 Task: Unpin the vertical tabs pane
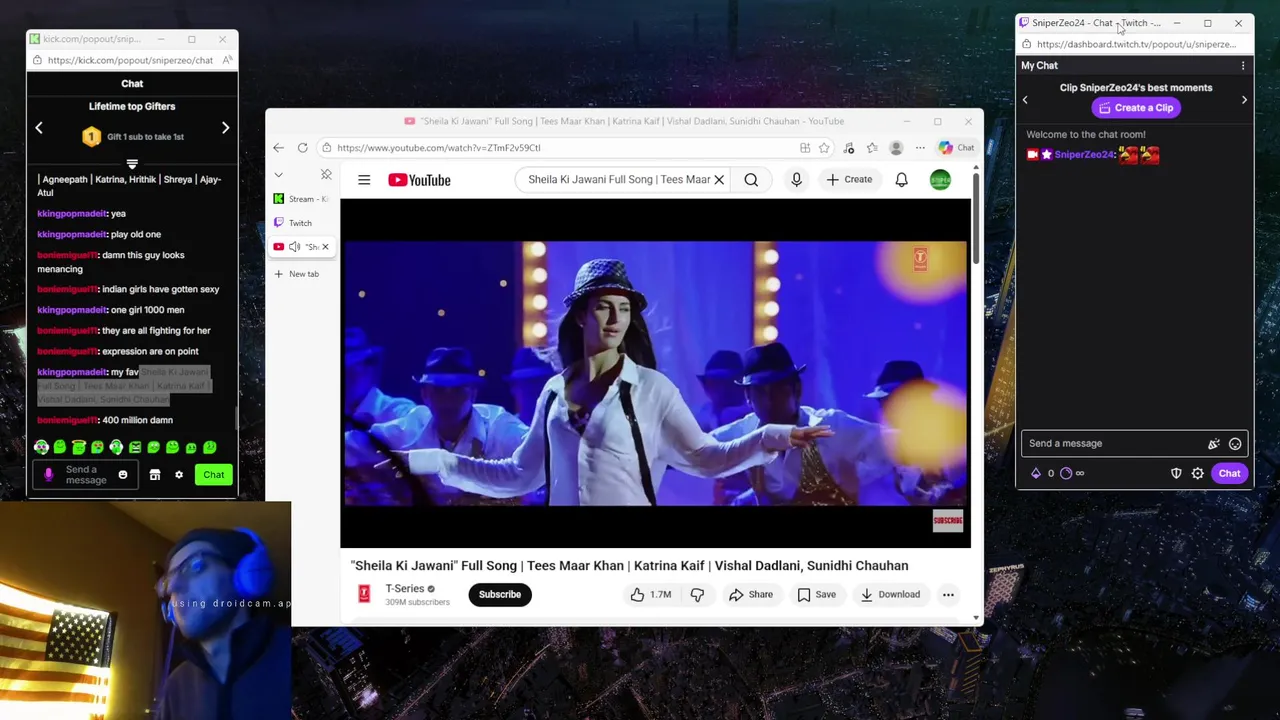click(326, 175)
